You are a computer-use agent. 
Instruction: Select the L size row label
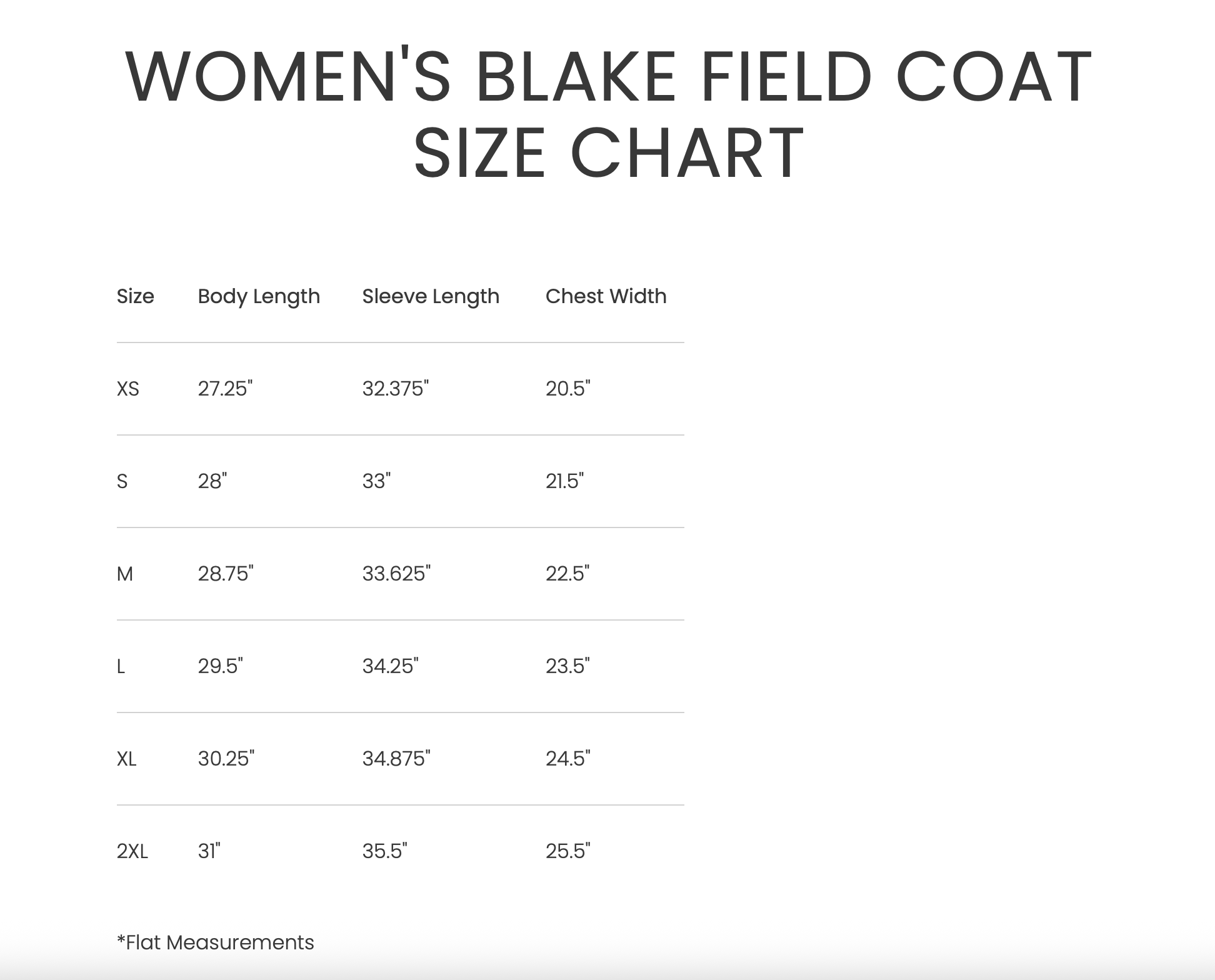pyautogui.click(x=121, y=666)
